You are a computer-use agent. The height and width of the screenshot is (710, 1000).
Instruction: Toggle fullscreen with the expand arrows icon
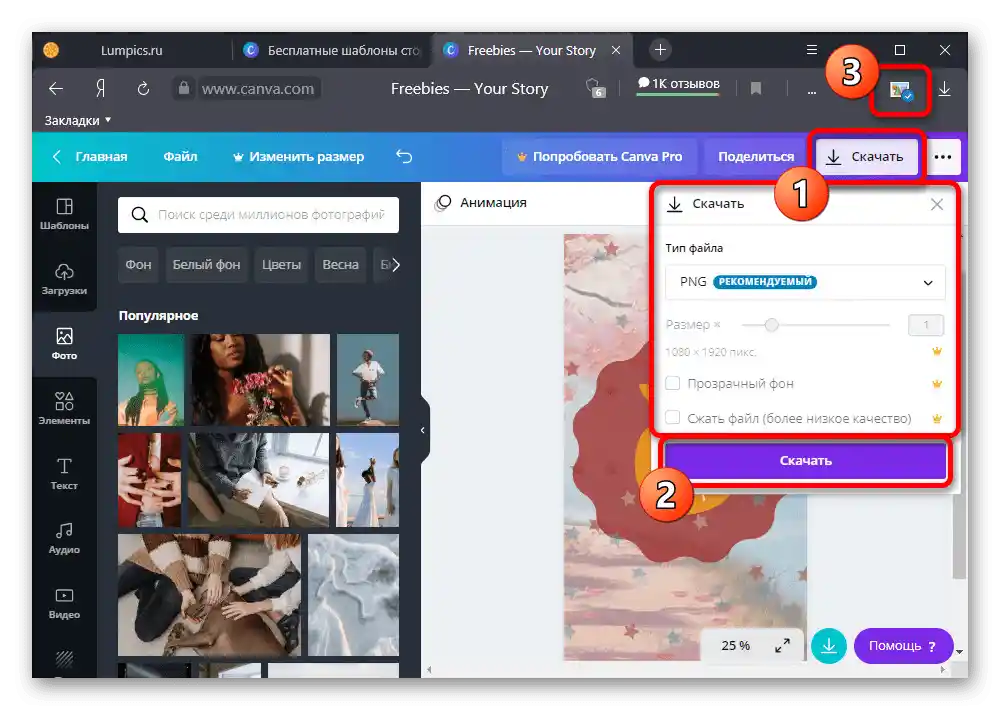pos(783,646)
